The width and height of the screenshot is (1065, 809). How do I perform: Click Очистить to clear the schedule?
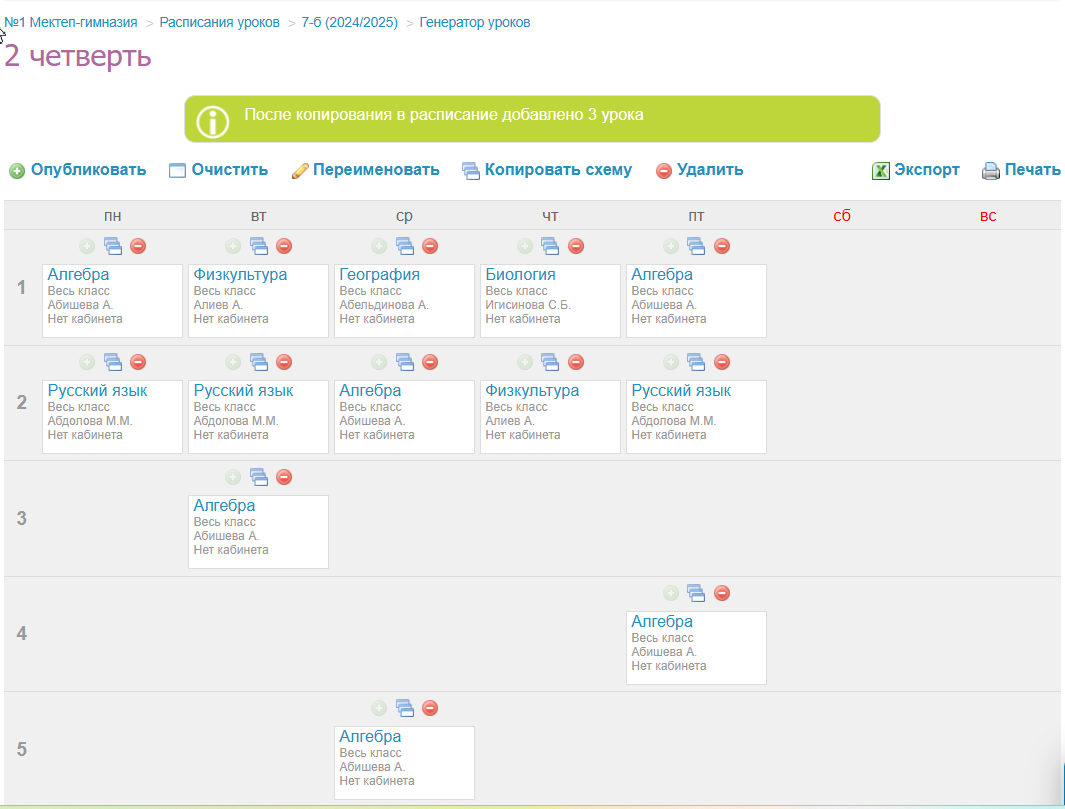tap(219, 170)
